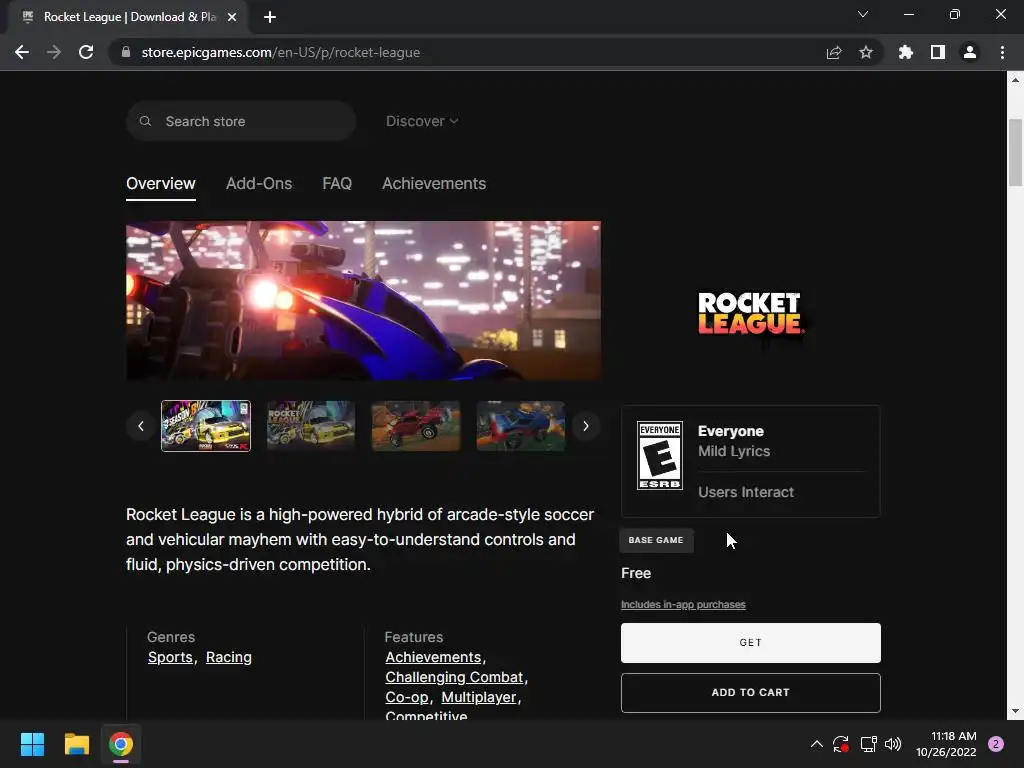Toggle the browser side panel icon
Screen dimensions: 1024x768
938,52
